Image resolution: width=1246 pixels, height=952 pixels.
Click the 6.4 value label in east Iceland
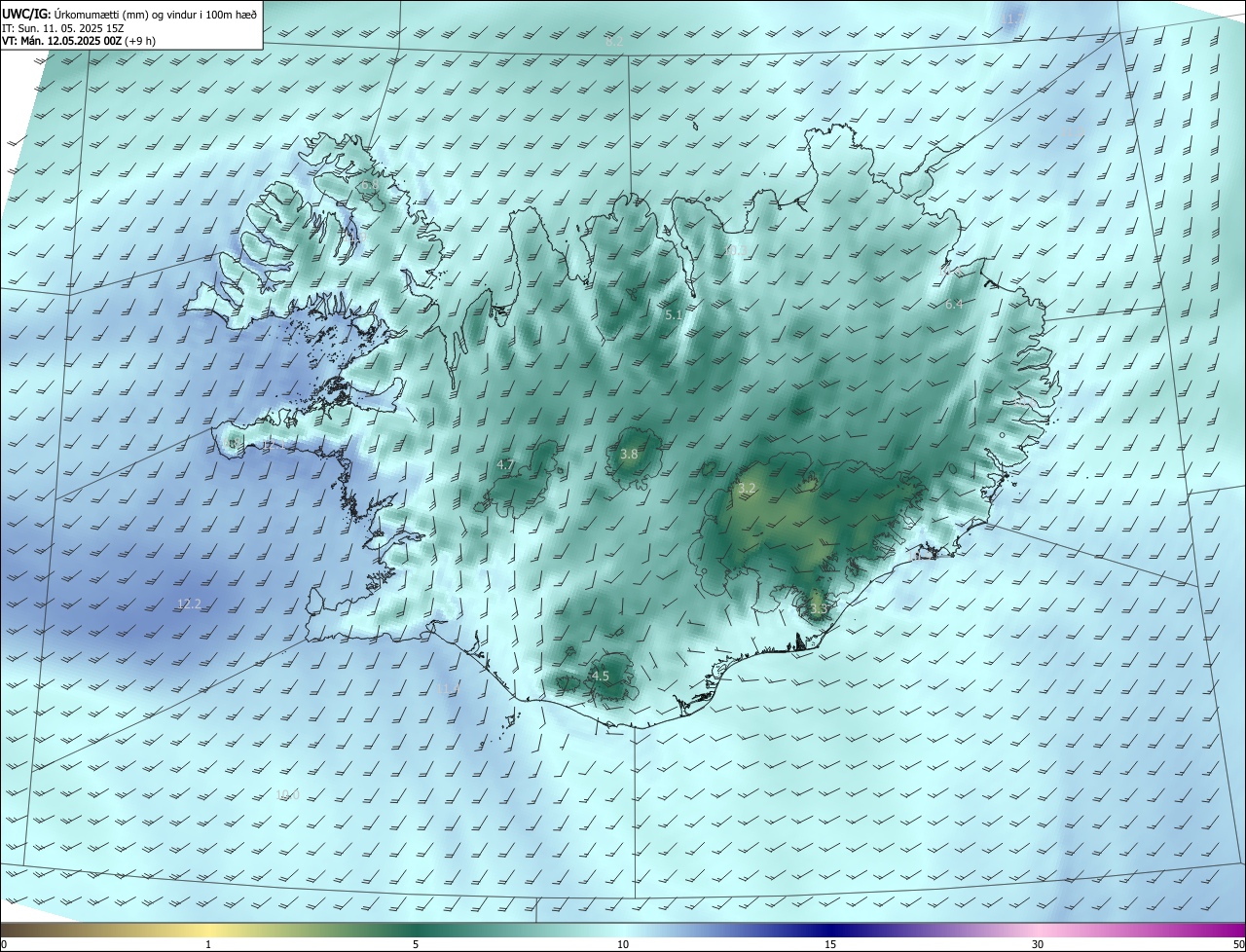[954, 305]
